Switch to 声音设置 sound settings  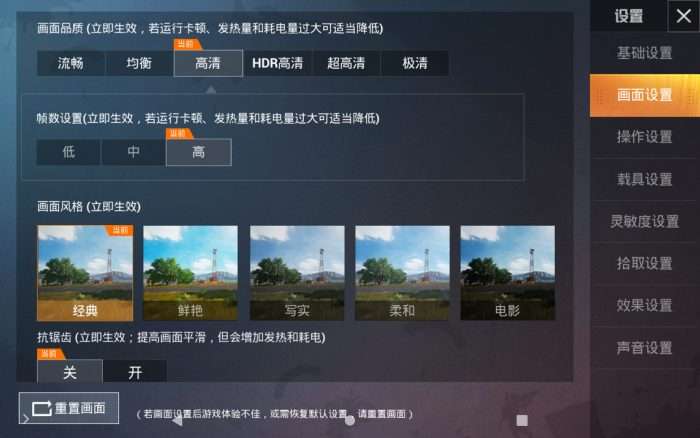point(645,347)
